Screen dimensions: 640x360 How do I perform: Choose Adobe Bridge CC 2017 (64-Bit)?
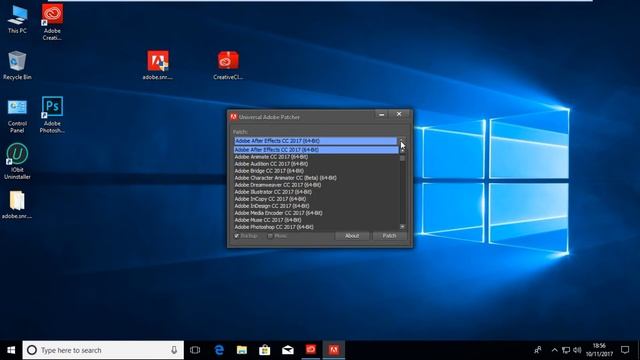pyautogui.click(x=316, y=171)
